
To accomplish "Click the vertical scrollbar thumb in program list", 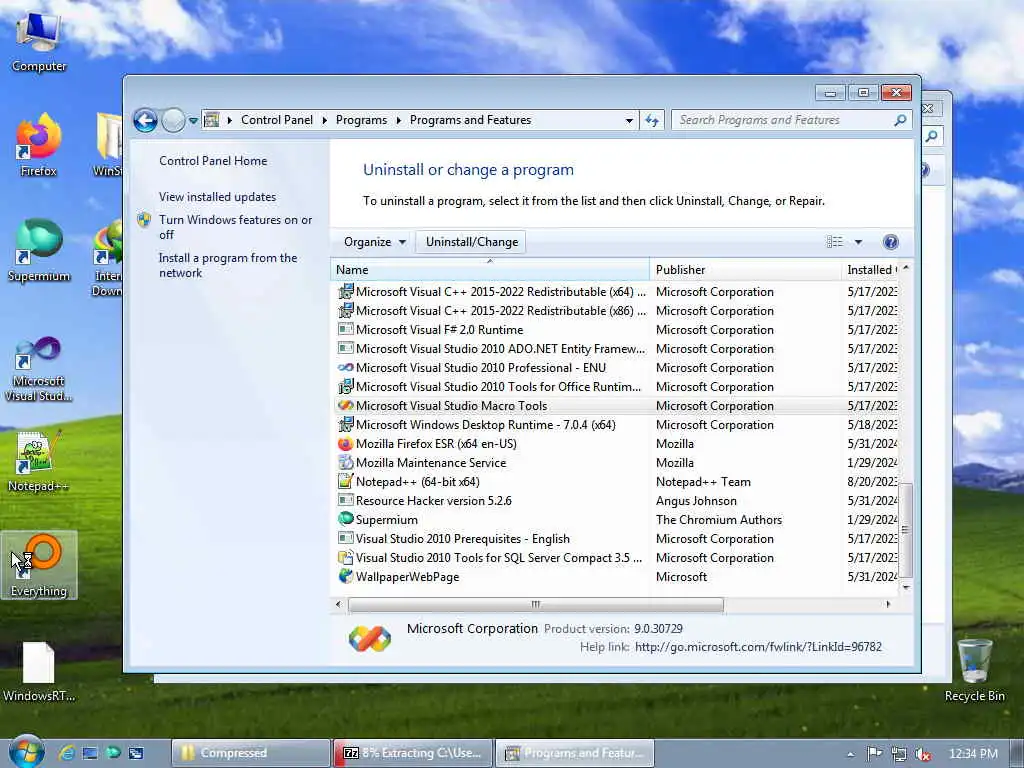I will click(905, 530).
